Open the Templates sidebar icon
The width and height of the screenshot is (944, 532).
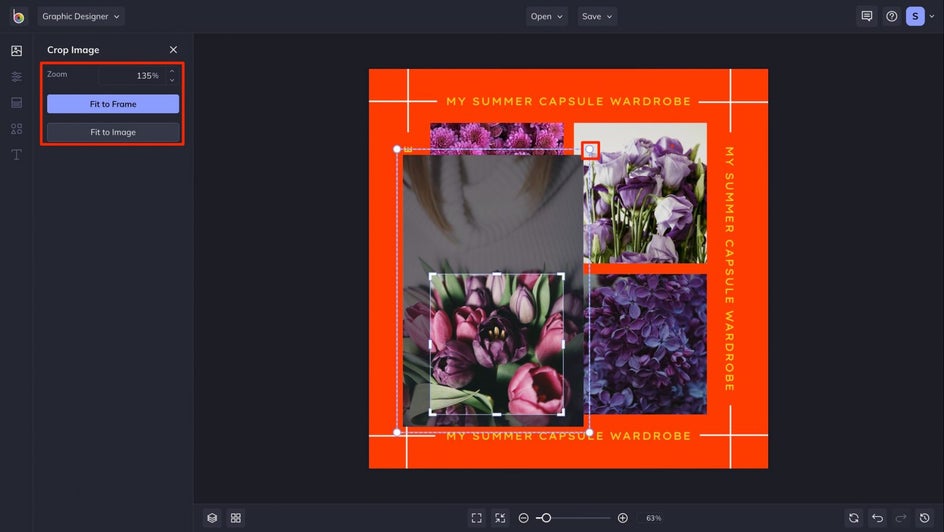(16, 102)
